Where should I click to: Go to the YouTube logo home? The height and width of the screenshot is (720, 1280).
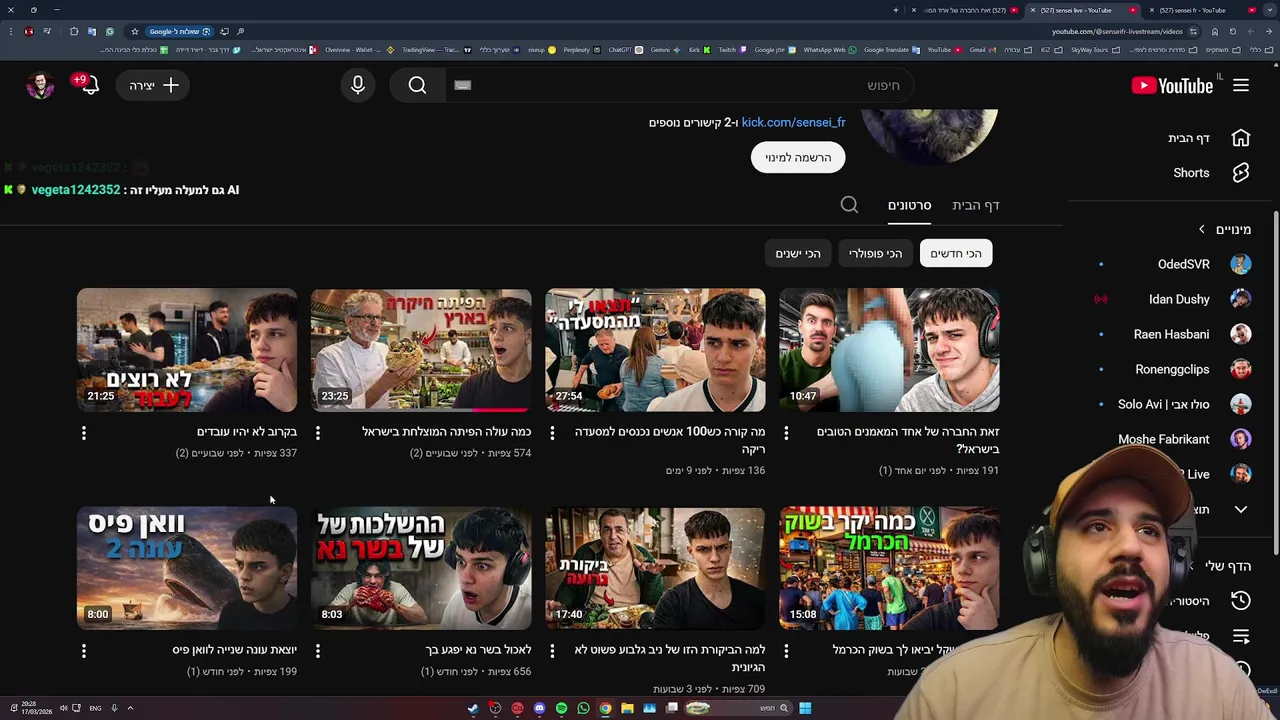point(1172,86)
